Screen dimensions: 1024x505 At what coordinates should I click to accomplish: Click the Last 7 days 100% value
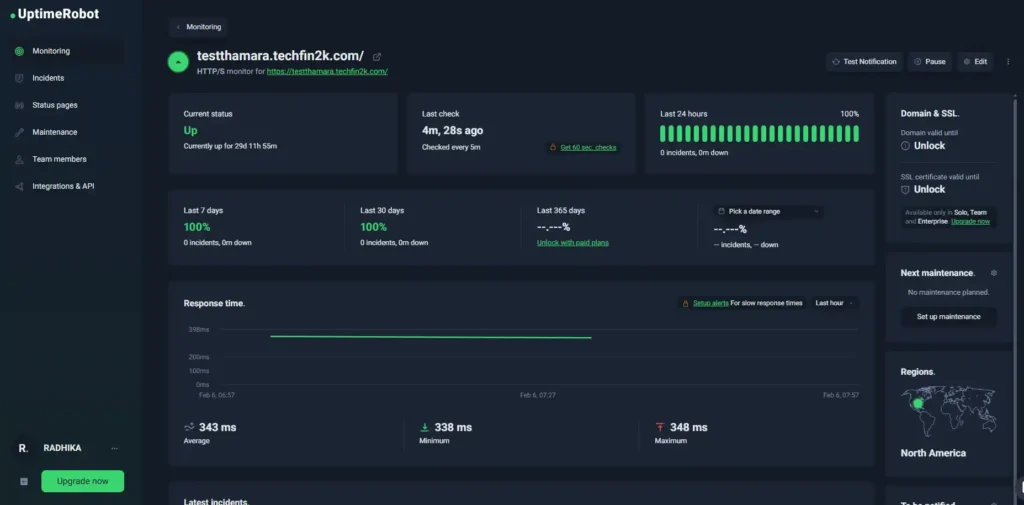click(197, 227)
